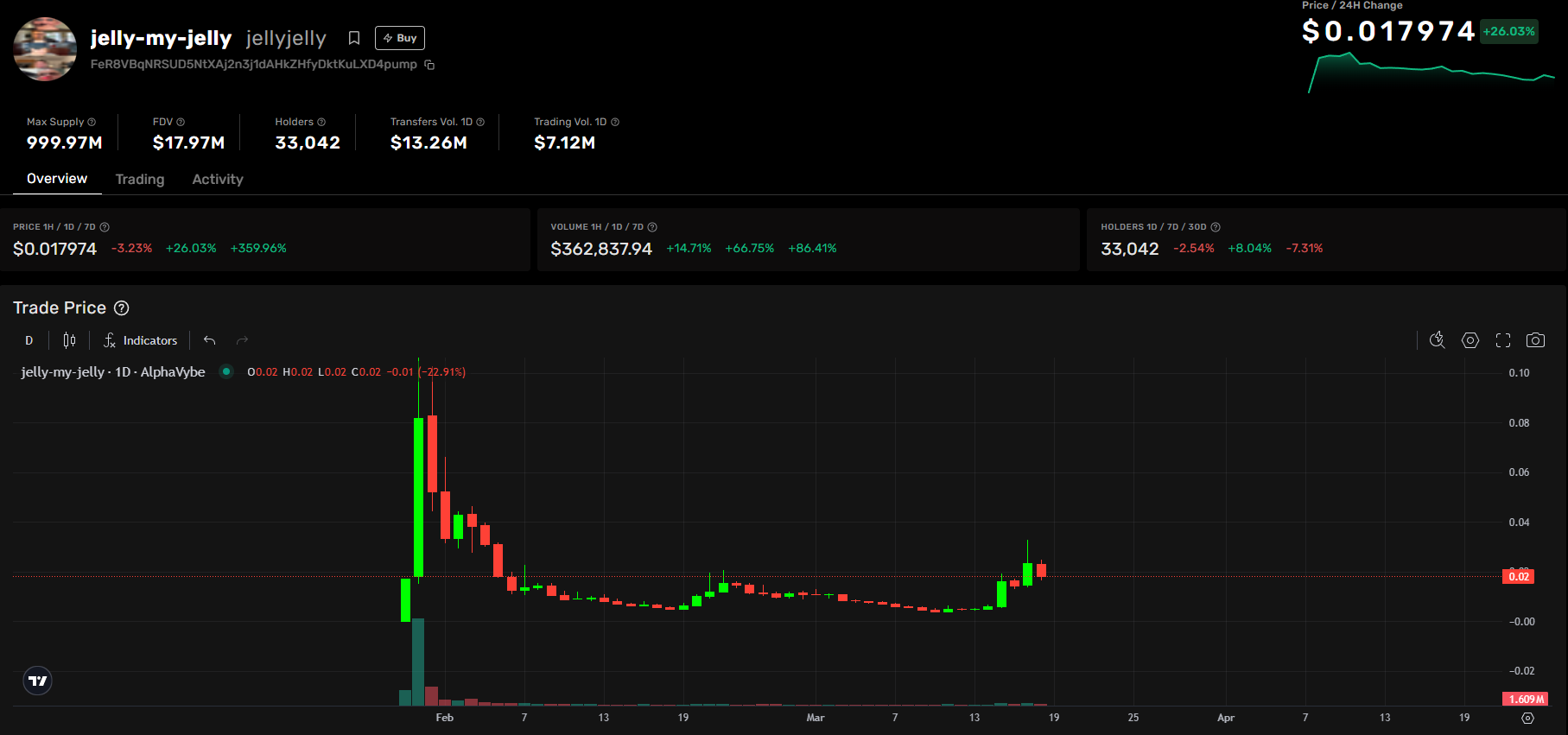Click the $362,837.94 volume value
Screen dimensions: 1568x735
click(601, 249)
